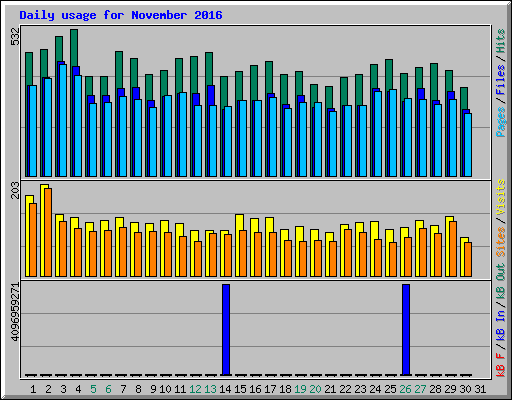The image size is (512, 400).
Task: Click day 7 on the x-axis
Action: tap(123, 389)
